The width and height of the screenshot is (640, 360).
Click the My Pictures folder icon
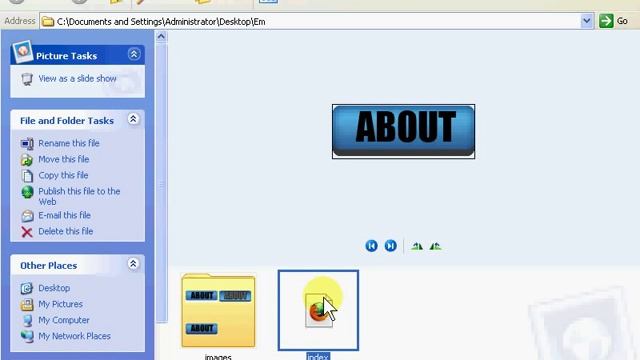27,304
